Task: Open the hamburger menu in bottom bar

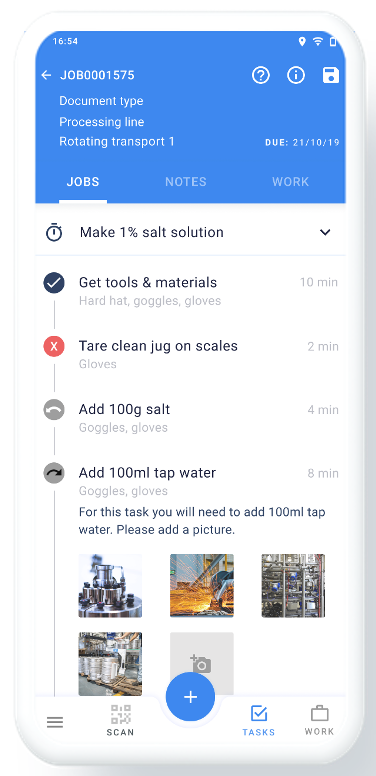Action: (55, 722)
